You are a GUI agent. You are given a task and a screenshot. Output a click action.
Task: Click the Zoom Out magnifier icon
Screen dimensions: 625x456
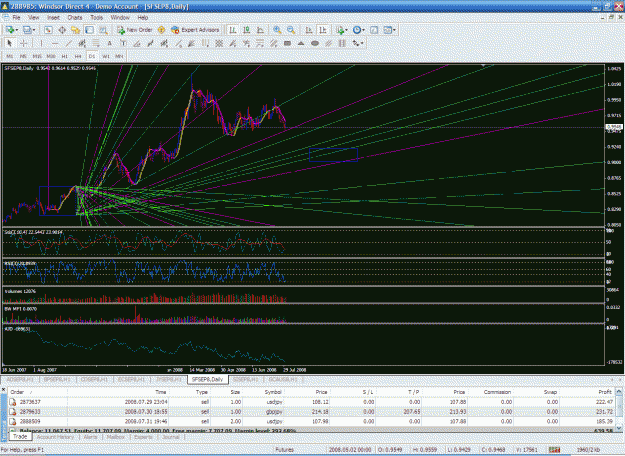coord(291,30)
